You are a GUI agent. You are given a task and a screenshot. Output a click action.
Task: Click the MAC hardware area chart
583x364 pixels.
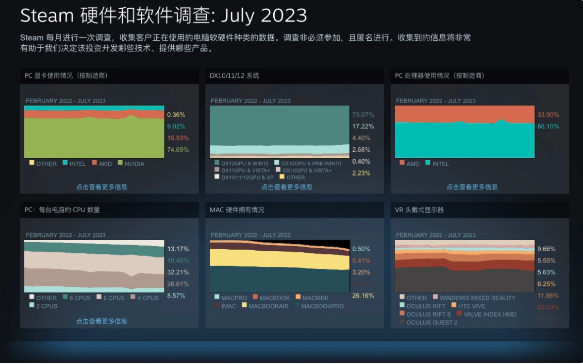coord(280,266)
